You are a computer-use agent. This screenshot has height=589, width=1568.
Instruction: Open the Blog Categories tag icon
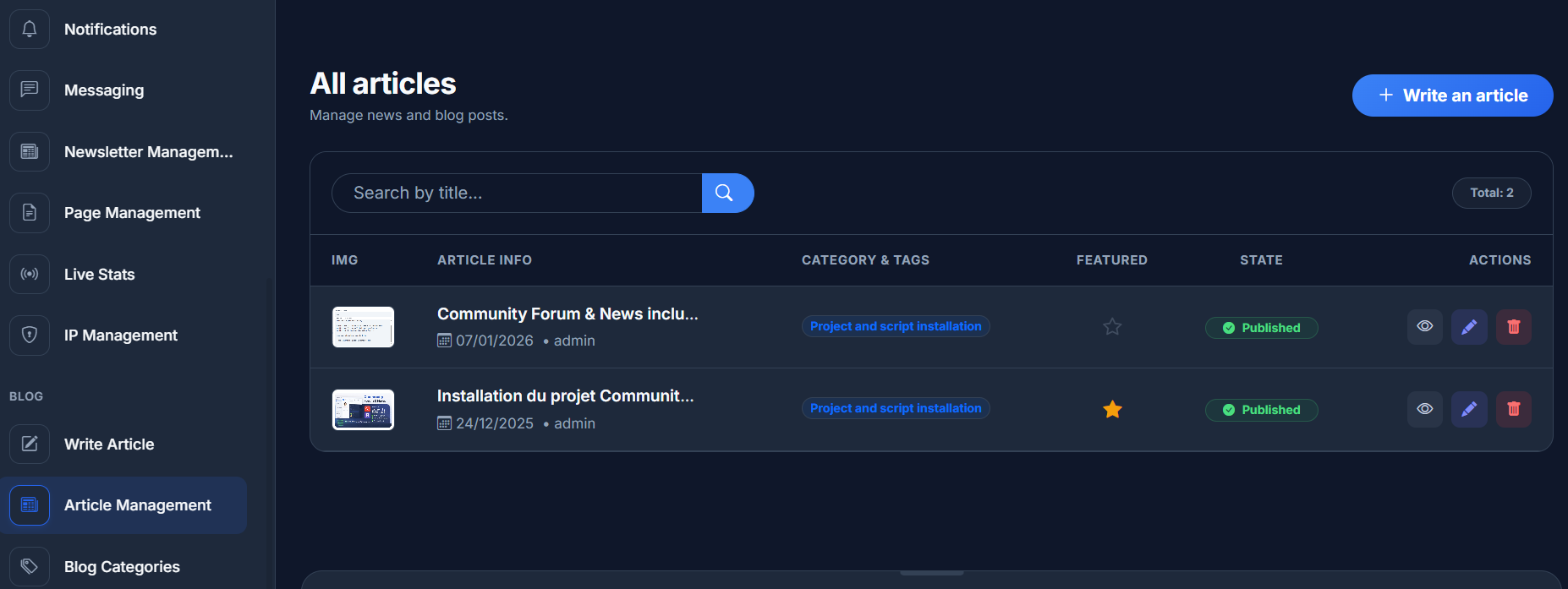coord(30,566)
